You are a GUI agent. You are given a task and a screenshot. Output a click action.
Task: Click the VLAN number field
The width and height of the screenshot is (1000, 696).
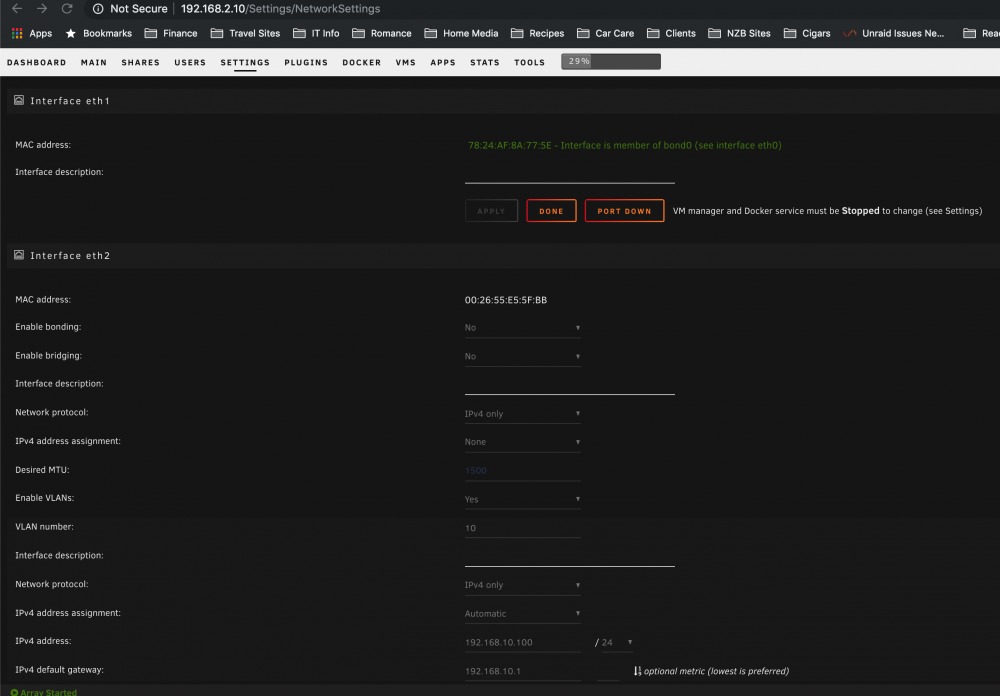[522, 528]
